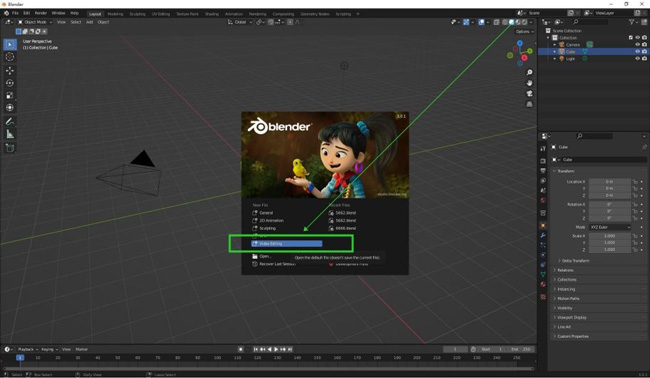The height and width of the screenshot is (378, 650).
Task: Toggle camera view icon in viewport
Action: [x=529, y=94]
